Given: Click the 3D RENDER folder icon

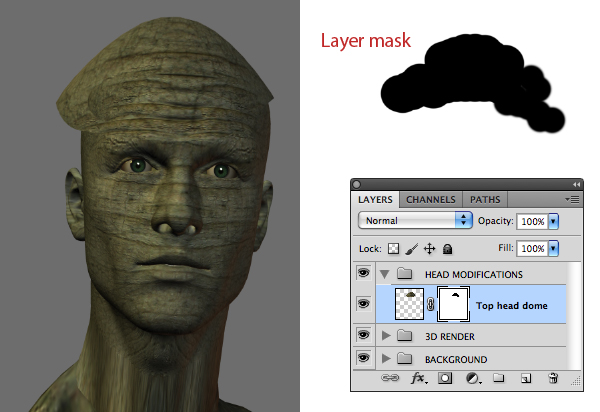Looking at the screenshot, I should coord(404,335).
